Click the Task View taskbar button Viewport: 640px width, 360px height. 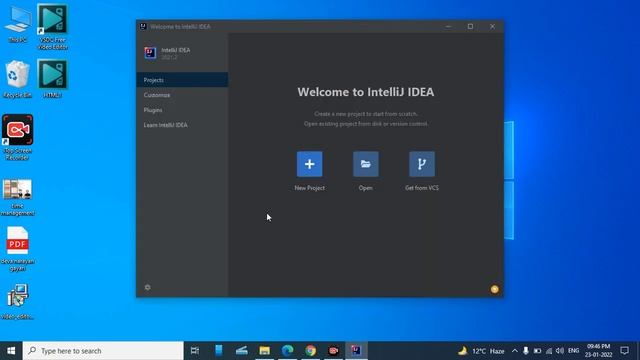coord(195,351)
